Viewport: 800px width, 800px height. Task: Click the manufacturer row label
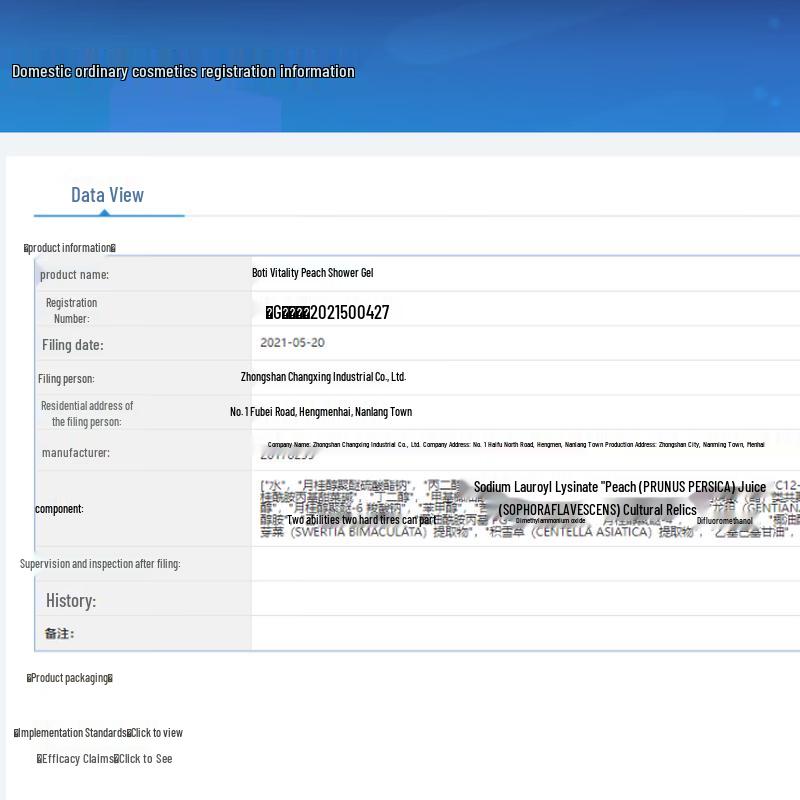pos(76,453)
